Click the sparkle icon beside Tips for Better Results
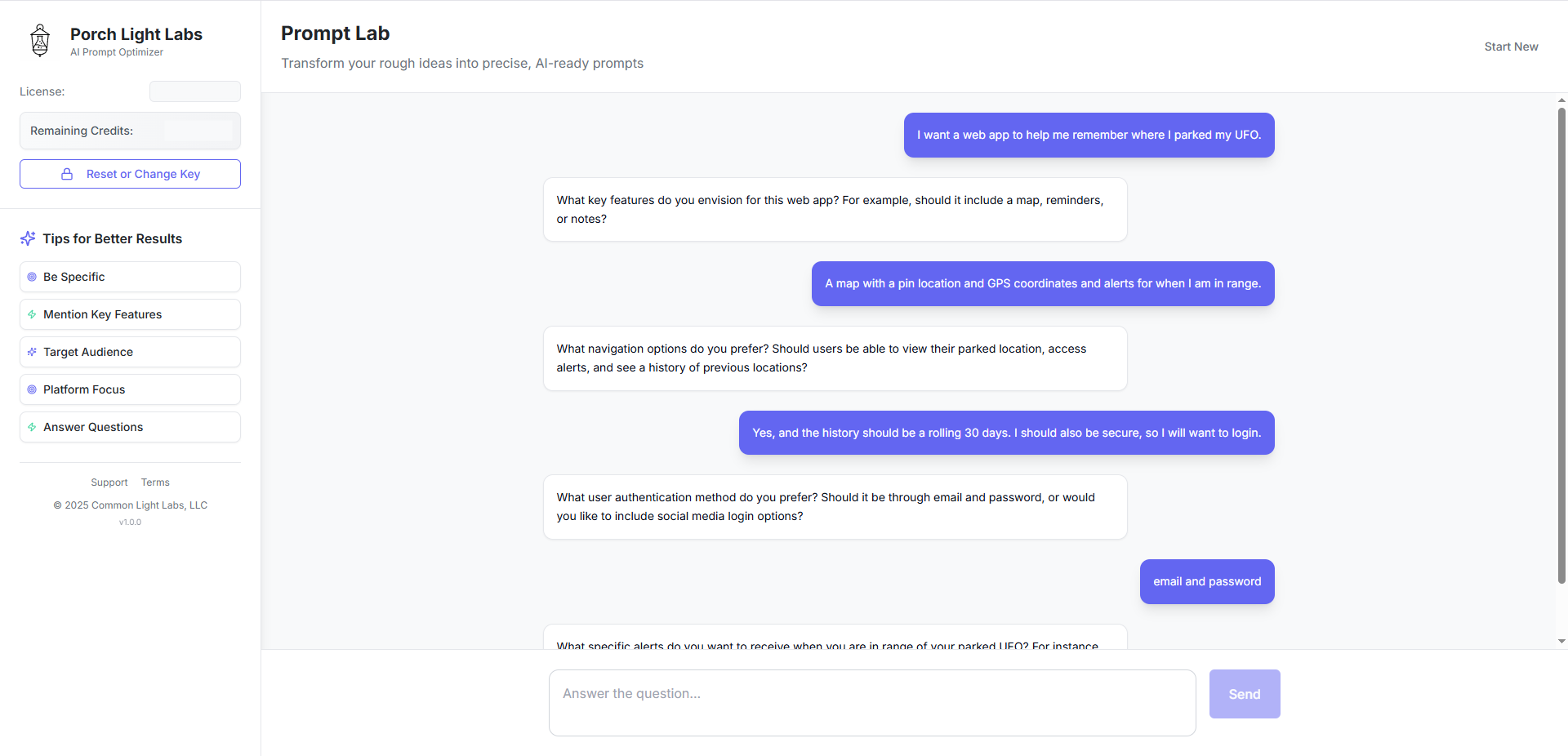Screen dimensions: 1568x756 tap(28, 238)
